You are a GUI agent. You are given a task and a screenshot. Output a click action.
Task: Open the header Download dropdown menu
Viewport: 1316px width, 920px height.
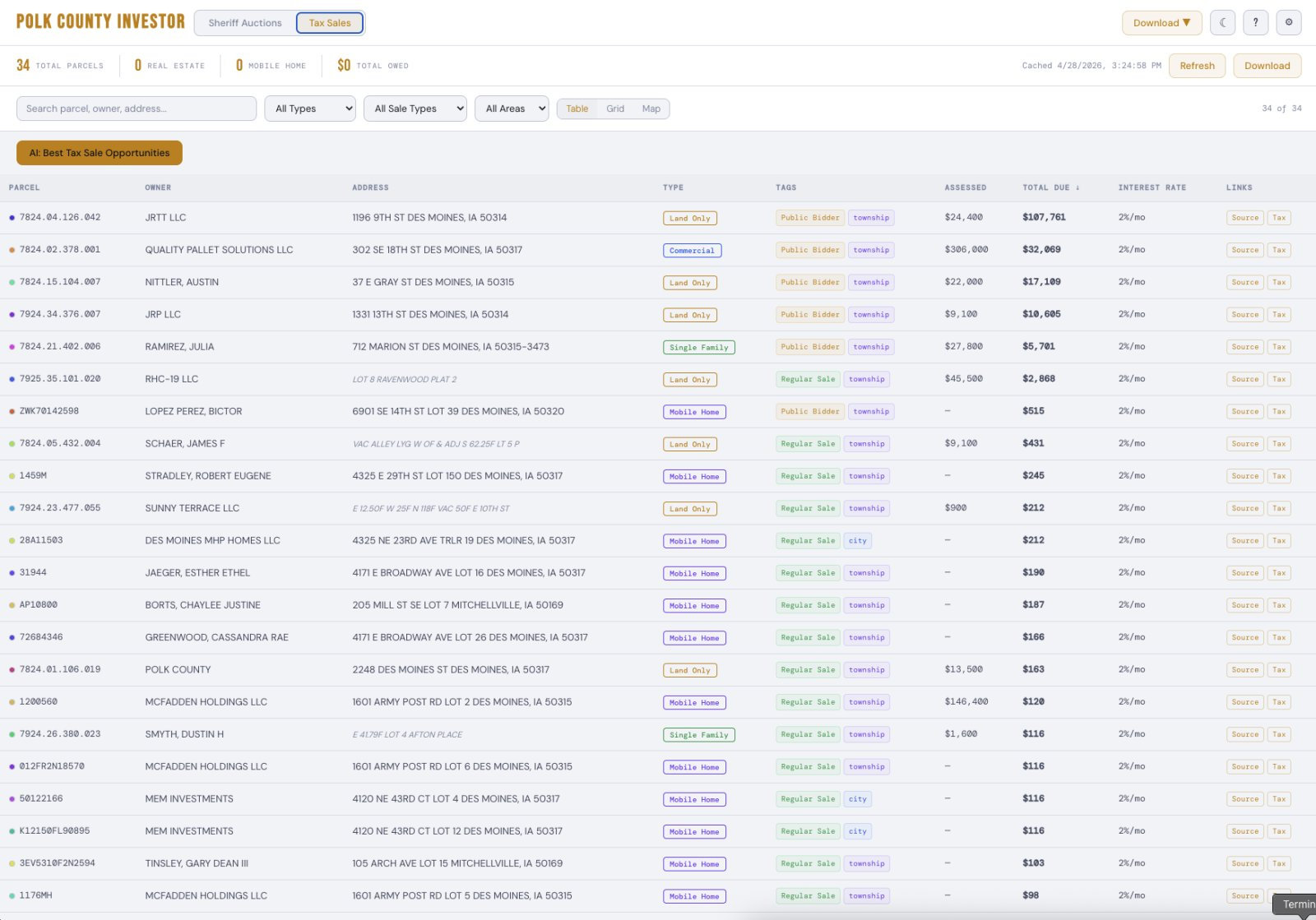(x=1161, y=23)
